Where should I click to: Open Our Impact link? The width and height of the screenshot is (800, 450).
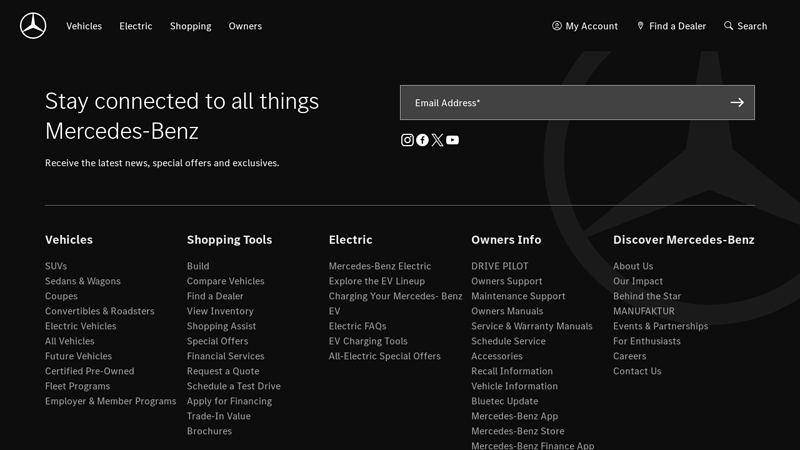pos(638,281)
